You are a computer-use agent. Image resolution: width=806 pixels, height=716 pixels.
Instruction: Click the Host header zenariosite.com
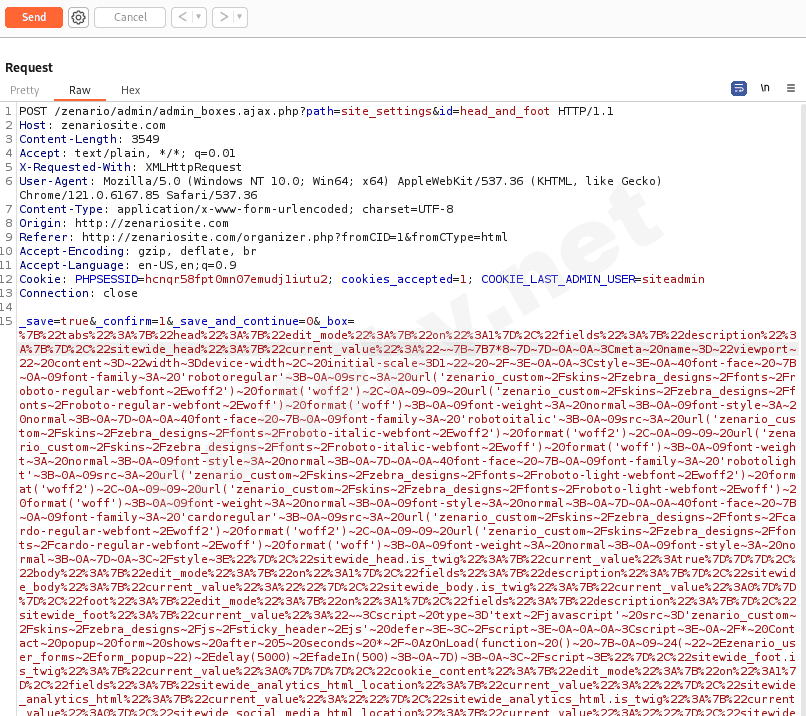point(93,125)
